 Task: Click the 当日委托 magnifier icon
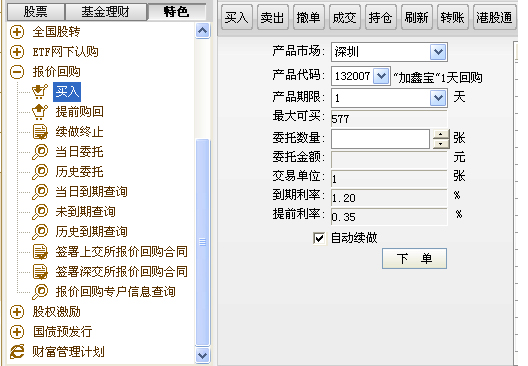(x=40, y=152)
